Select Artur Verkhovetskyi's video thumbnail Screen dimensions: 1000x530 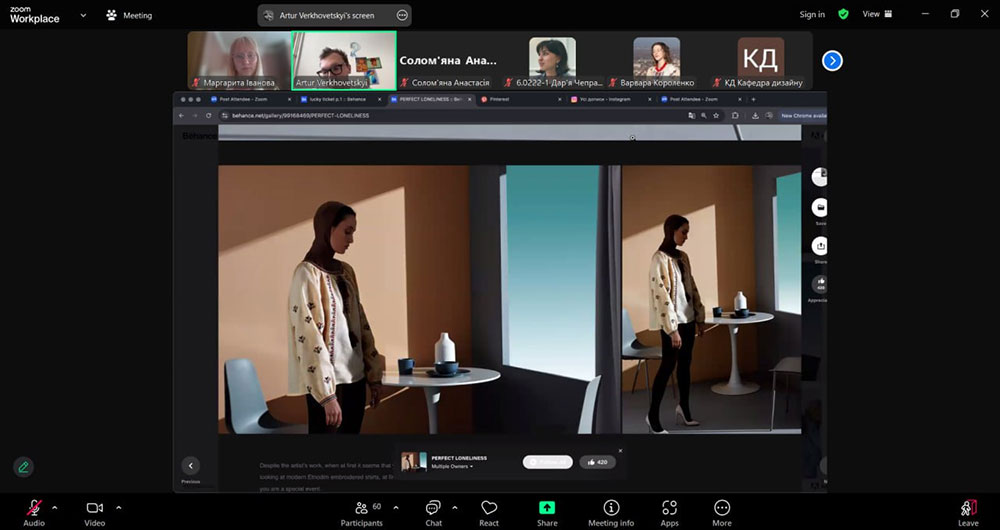click(x=344, y=60)
